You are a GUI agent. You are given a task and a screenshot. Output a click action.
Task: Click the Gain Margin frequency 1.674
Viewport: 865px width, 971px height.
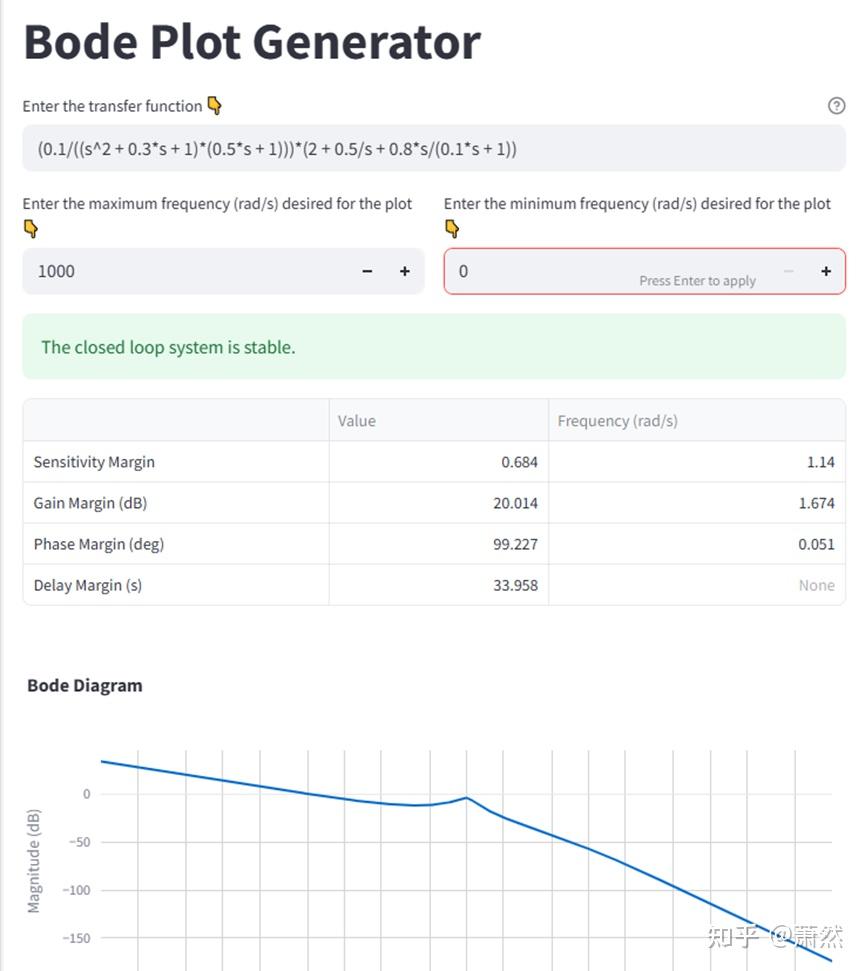point(816,503)
